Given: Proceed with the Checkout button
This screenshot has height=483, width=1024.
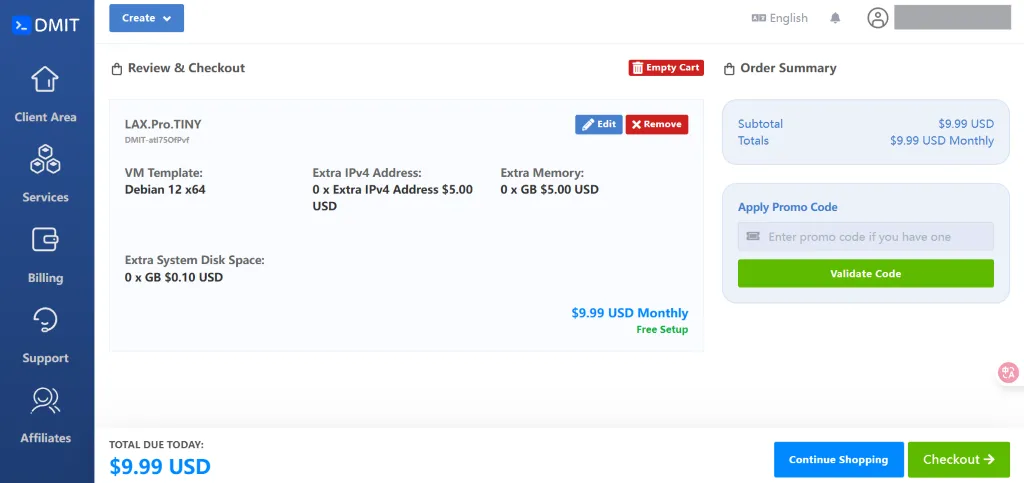Looking at the screenshot, I should 958,459.
